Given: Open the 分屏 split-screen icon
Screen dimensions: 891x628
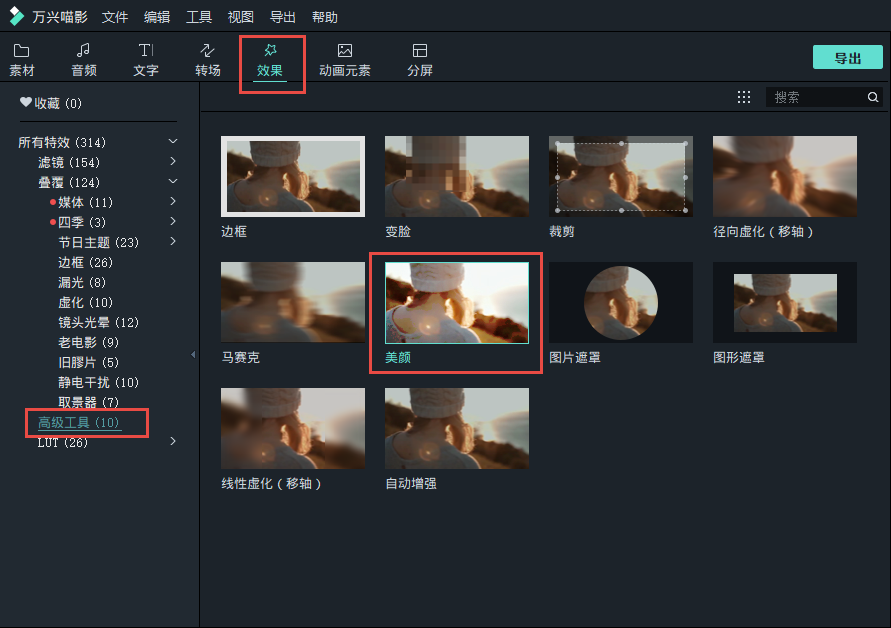Looking at the screenshot, I should (419, 57).
